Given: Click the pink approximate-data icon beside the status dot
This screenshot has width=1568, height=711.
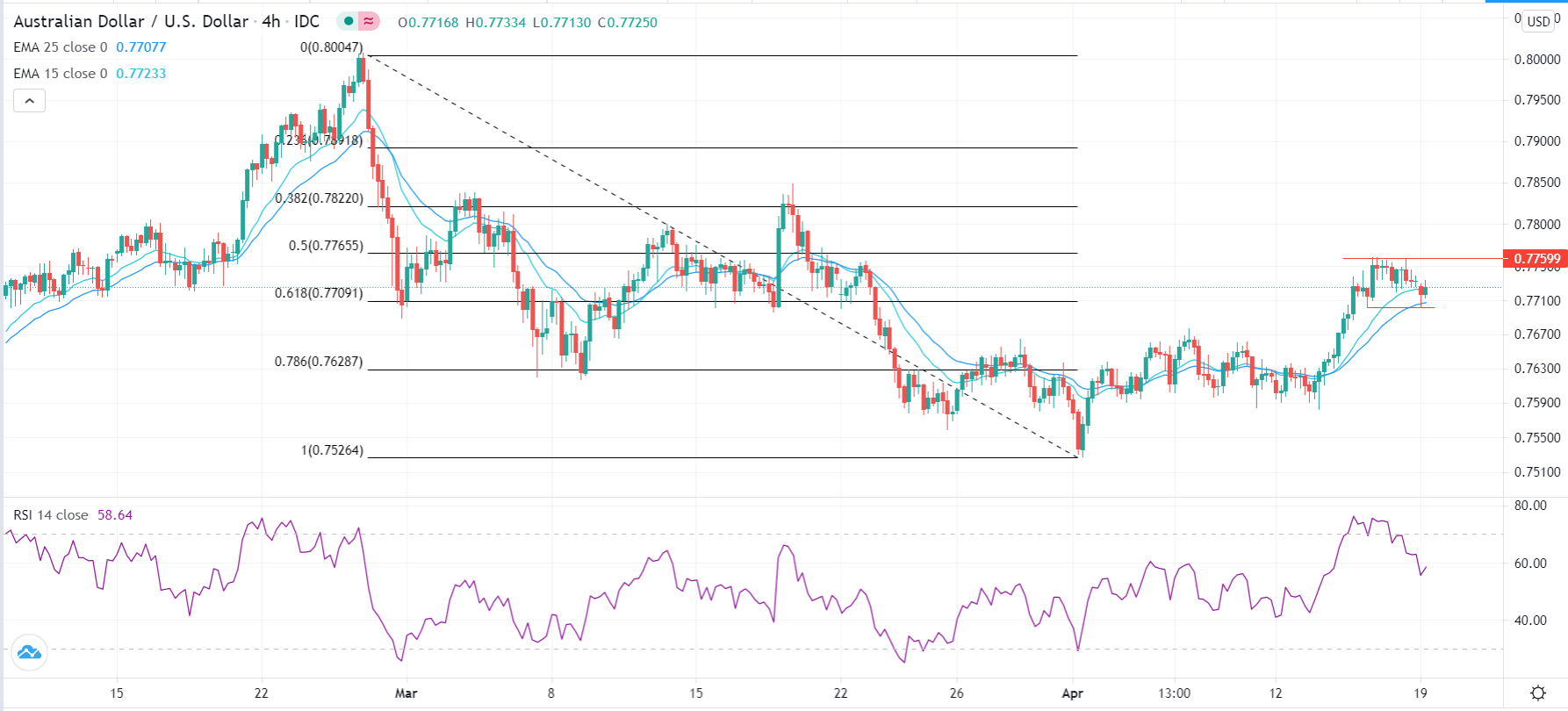Looking at the screenshot, I should 369,21.
